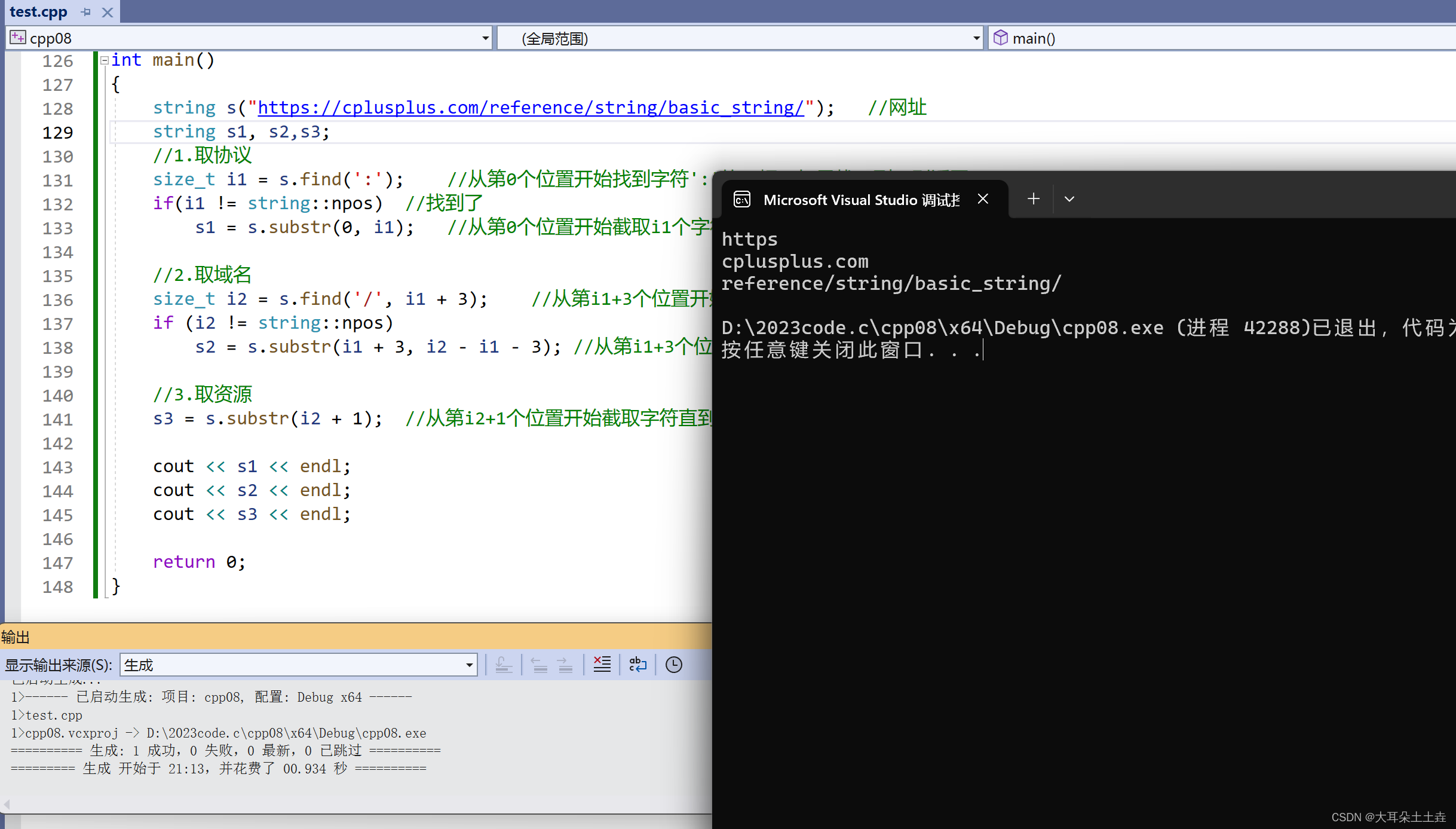Click the '//3.取资源' comment
Screen dimensions: 1456x829
click(203, 394)
